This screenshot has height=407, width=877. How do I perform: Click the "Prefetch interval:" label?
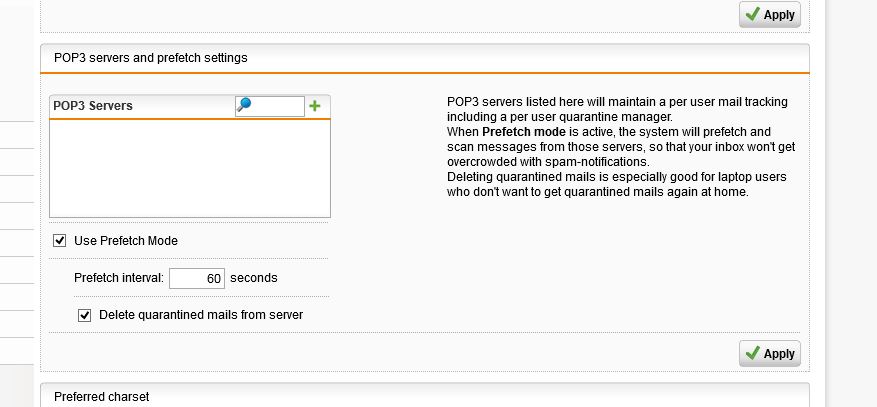tap(119, 278)
